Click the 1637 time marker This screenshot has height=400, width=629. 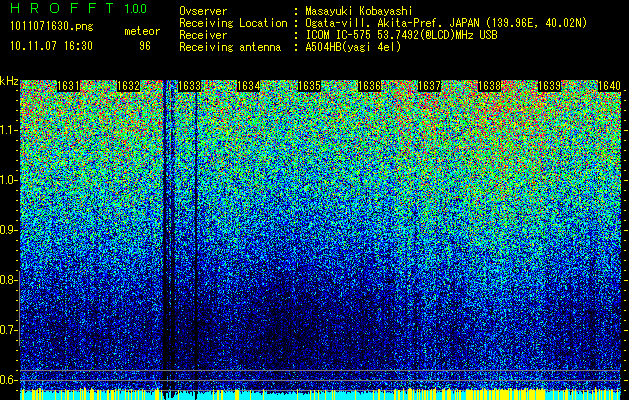pos(429,86)
